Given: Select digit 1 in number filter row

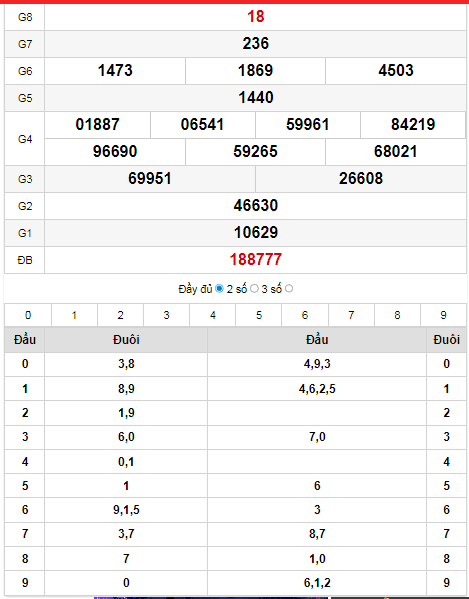Looking at the screenshot, I should 74,315.
